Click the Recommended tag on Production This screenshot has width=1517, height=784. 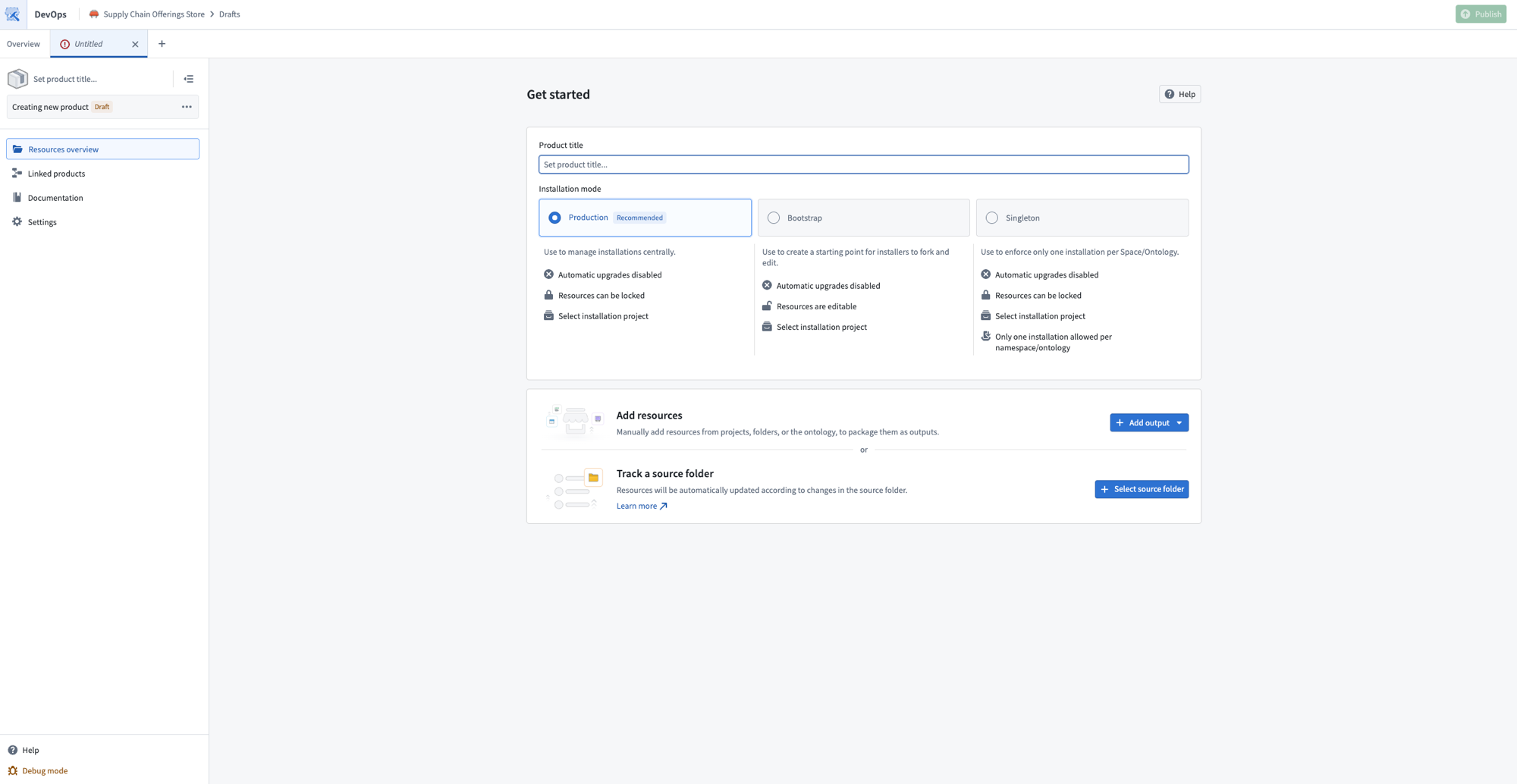click(x=639, y=218)
